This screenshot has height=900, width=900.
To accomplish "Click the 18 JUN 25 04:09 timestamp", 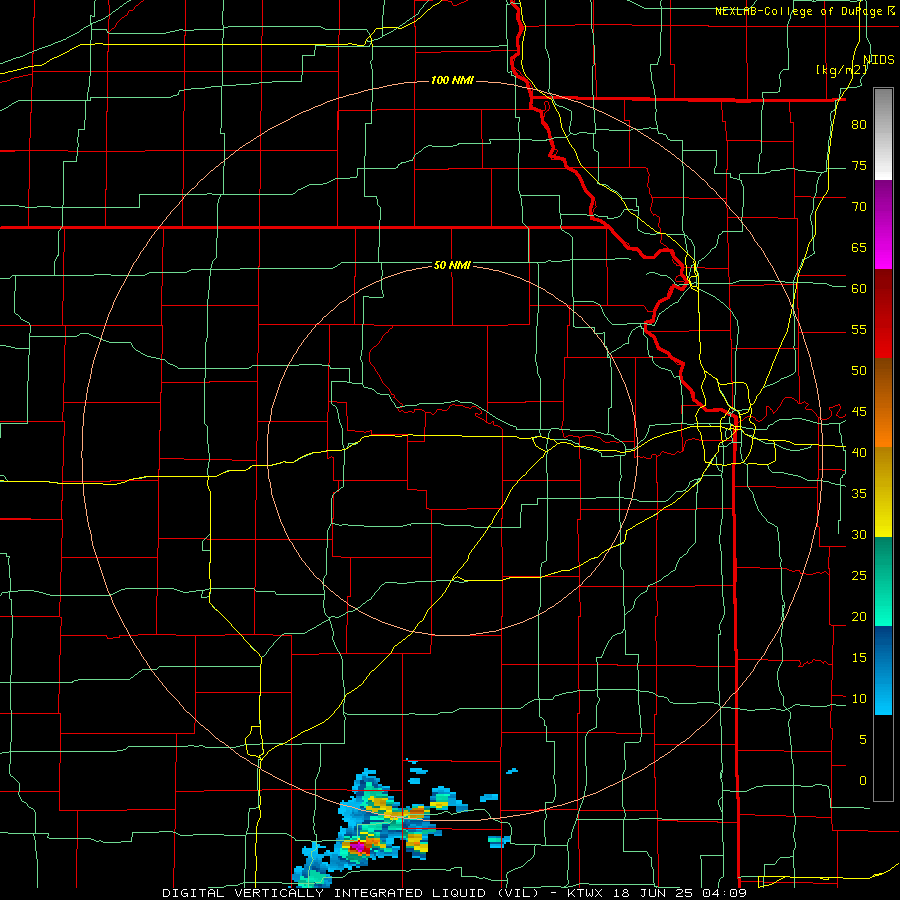I will (680, 893).
